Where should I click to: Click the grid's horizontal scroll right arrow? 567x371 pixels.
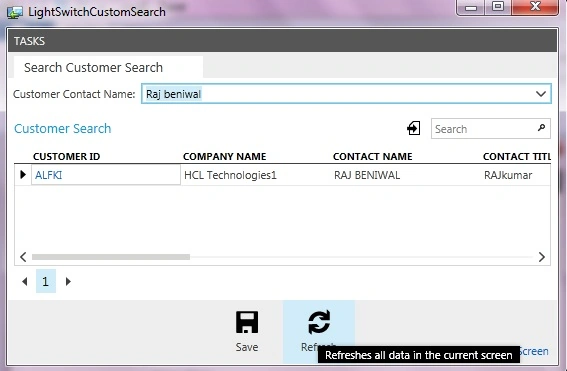542,257
